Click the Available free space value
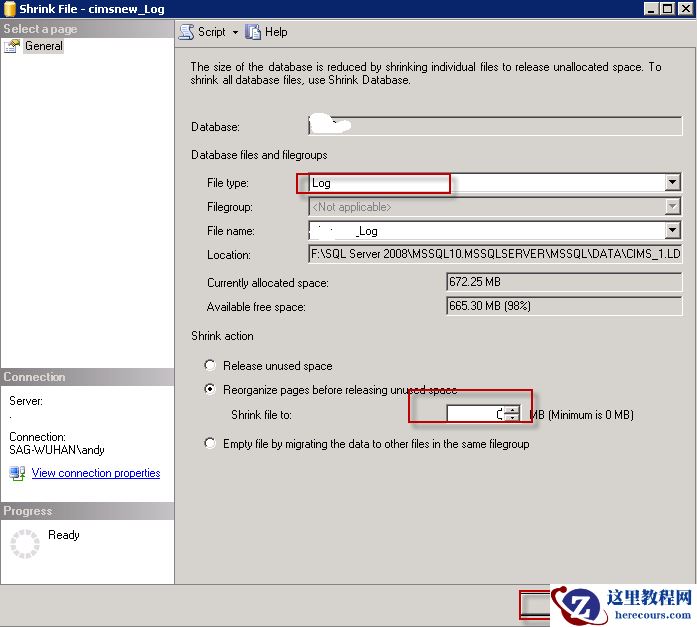Screen dimensions: 697x627 tap(564, 306)
